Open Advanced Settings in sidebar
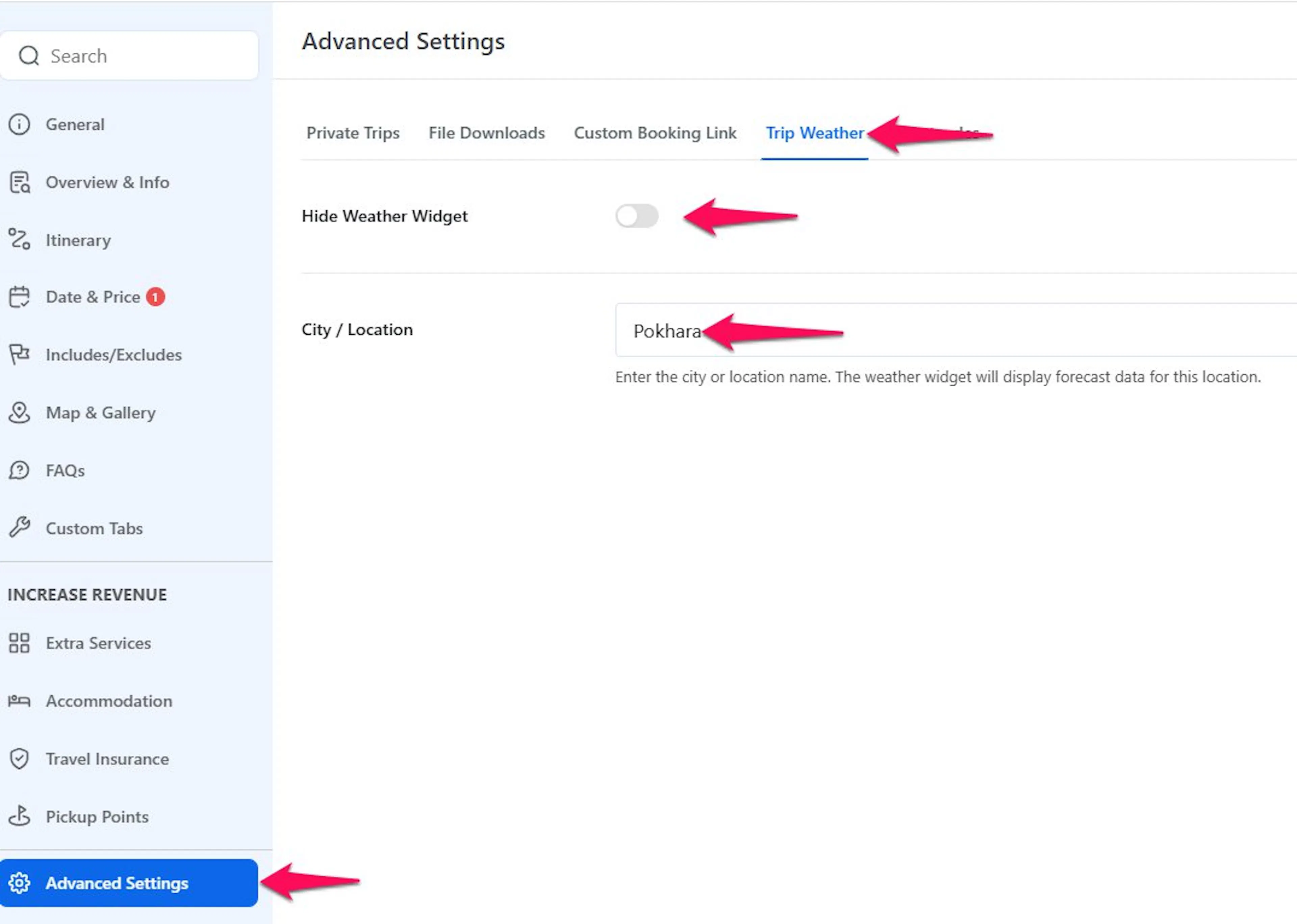This screenshot has width=1297, height=924. point(129,883)
